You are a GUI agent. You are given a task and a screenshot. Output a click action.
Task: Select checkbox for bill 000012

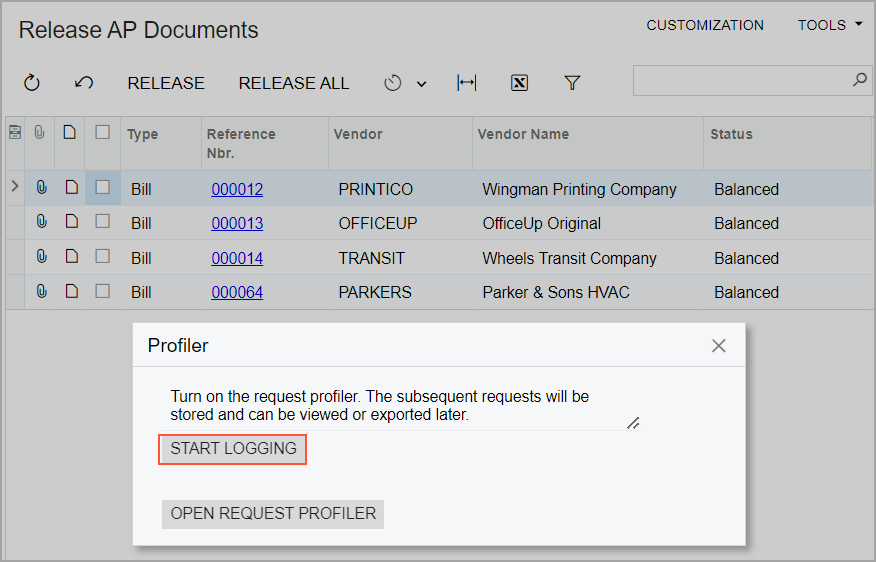coord(102,187)
